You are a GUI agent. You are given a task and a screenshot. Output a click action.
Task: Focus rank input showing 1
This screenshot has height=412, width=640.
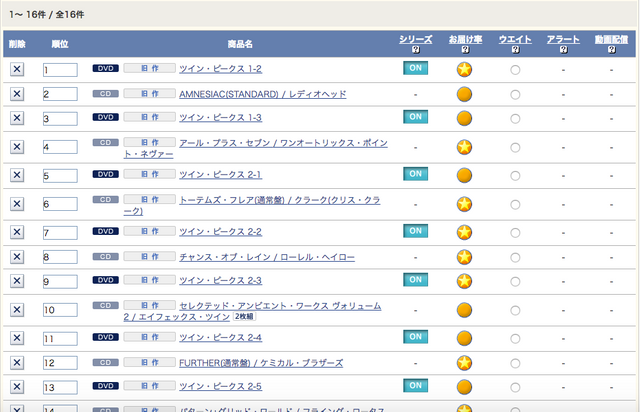60,70
